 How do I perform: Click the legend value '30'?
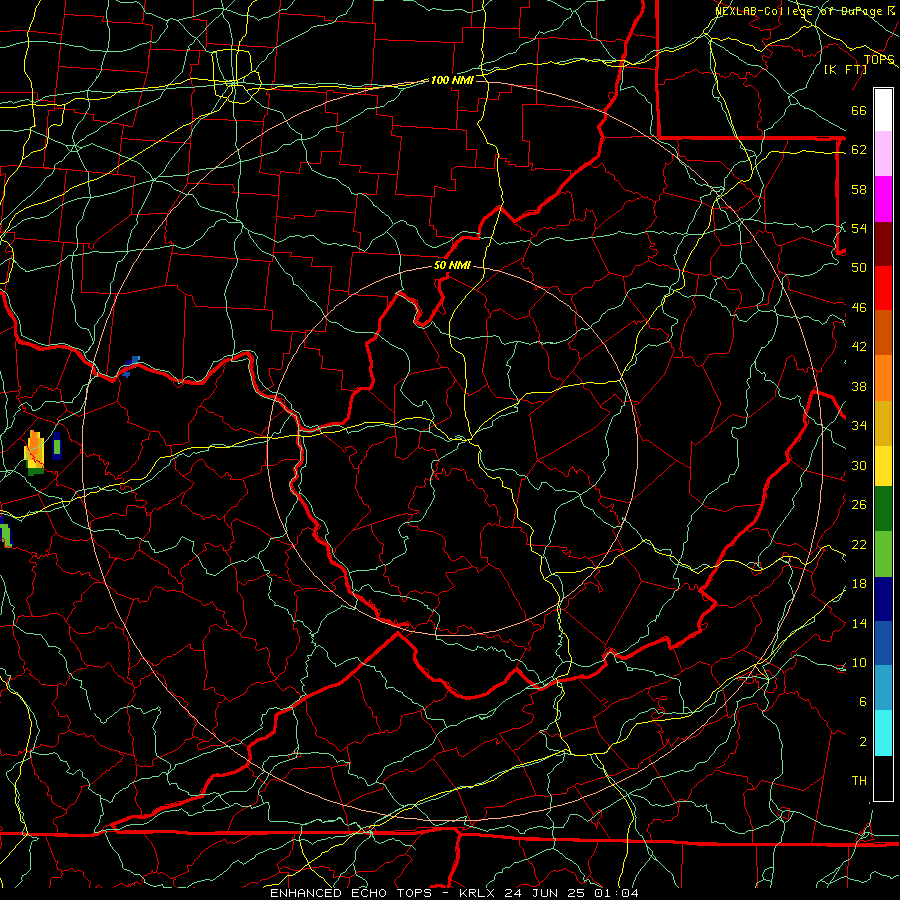tap(859, 465)
